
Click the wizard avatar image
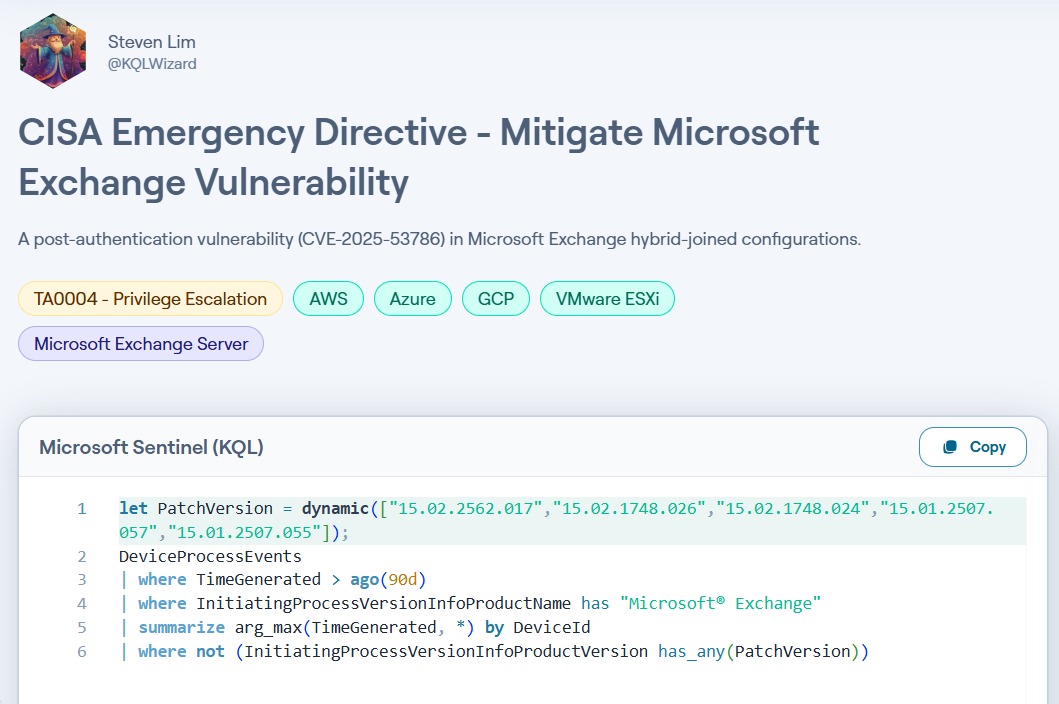[53, 51]
